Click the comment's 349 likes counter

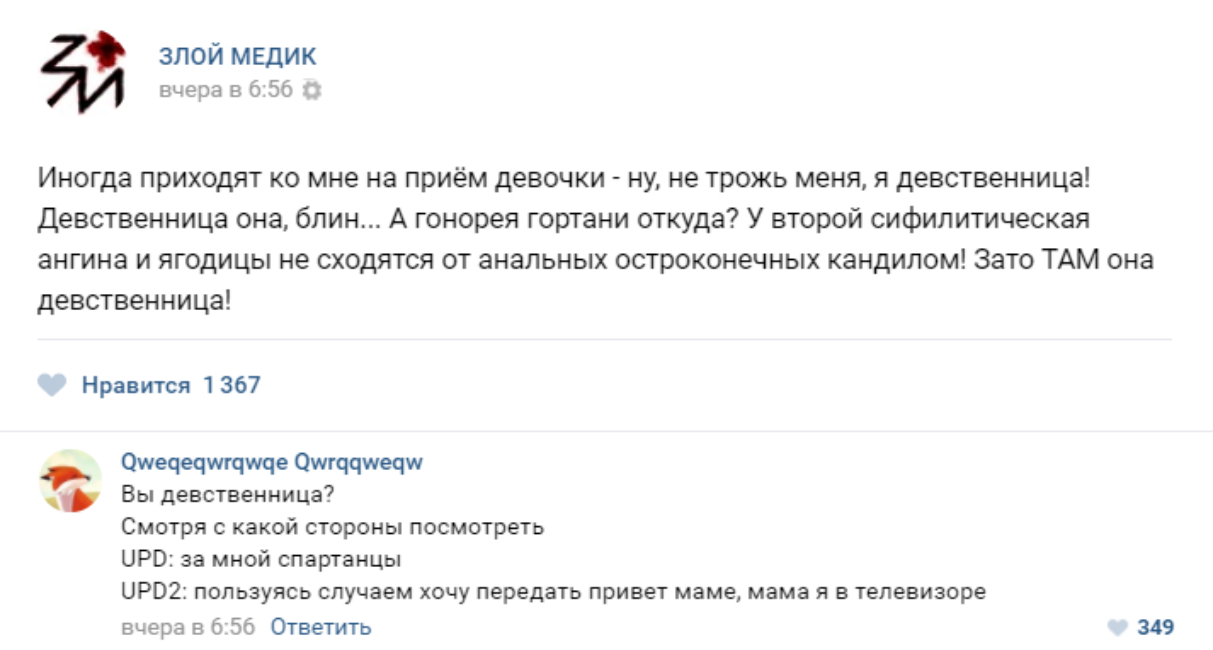coord(1155,628)
